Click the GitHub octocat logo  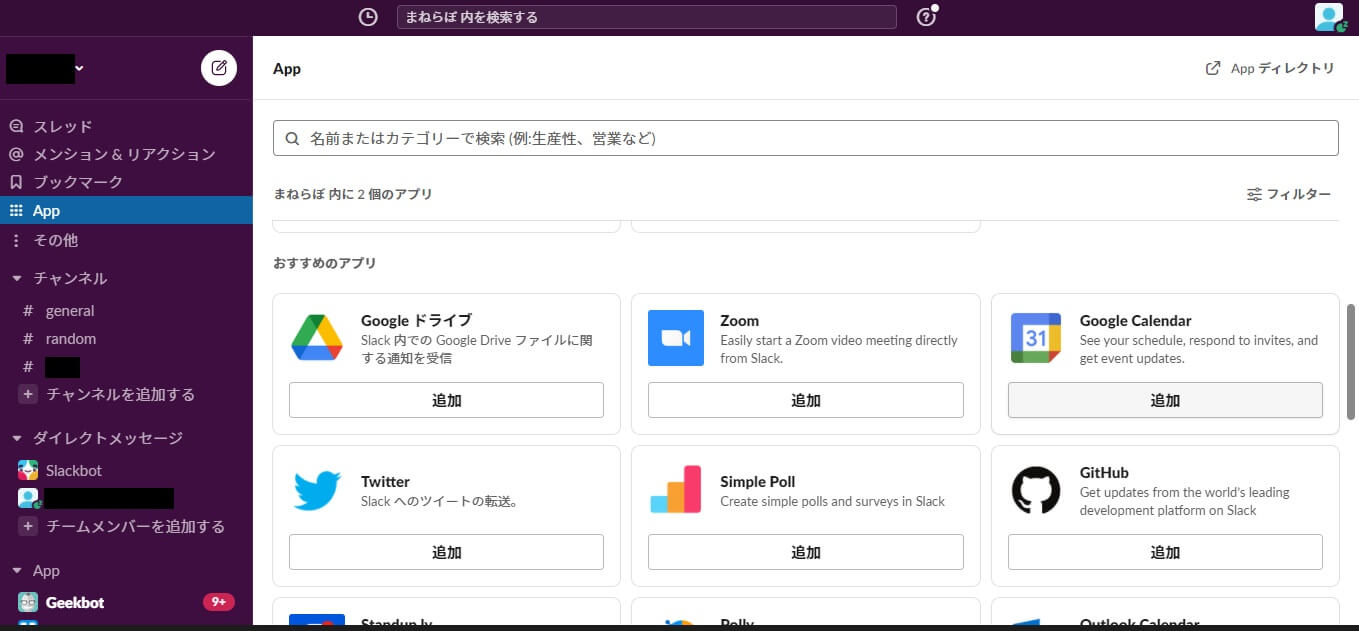pos(1035,490)
